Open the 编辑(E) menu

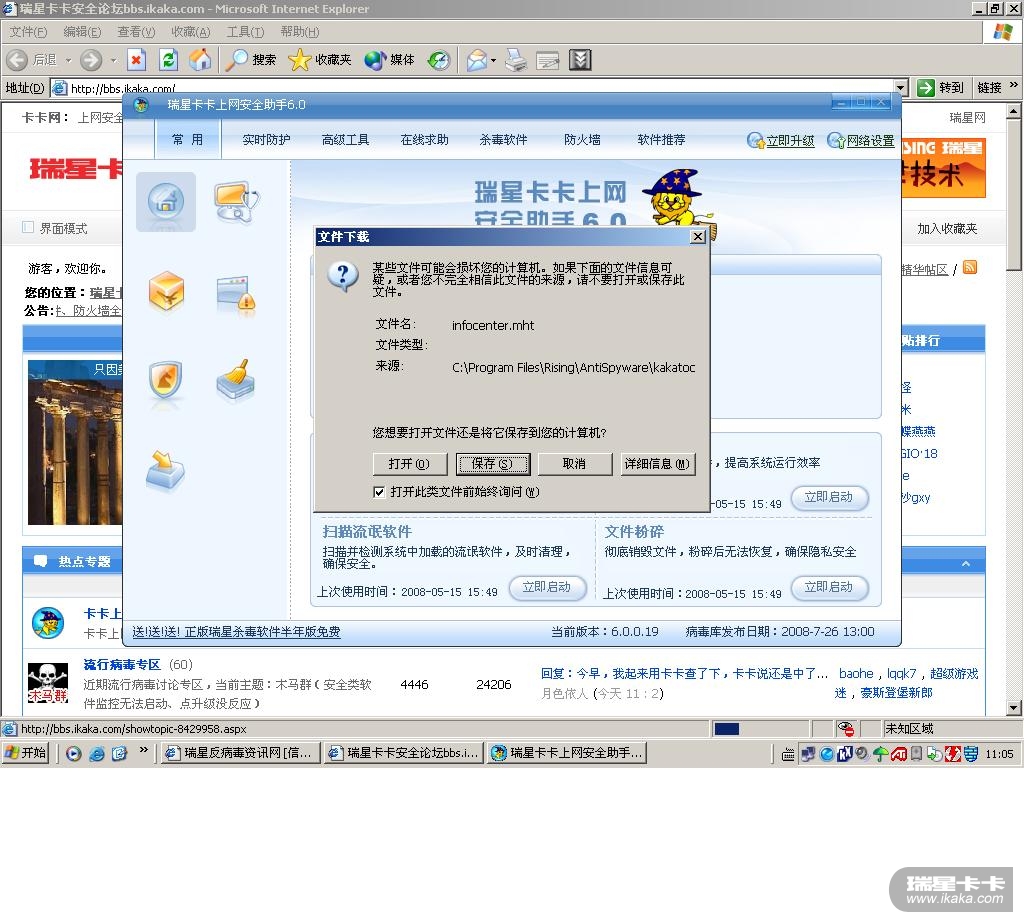click(x=82, y=31)
